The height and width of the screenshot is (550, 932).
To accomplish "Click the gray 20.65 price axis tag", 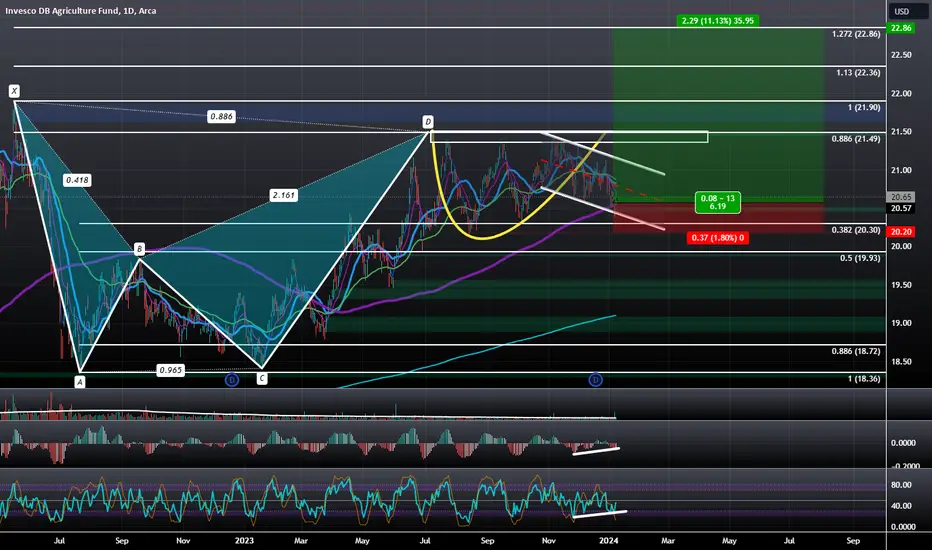I will pyautogui.click(x=901, y=197).
